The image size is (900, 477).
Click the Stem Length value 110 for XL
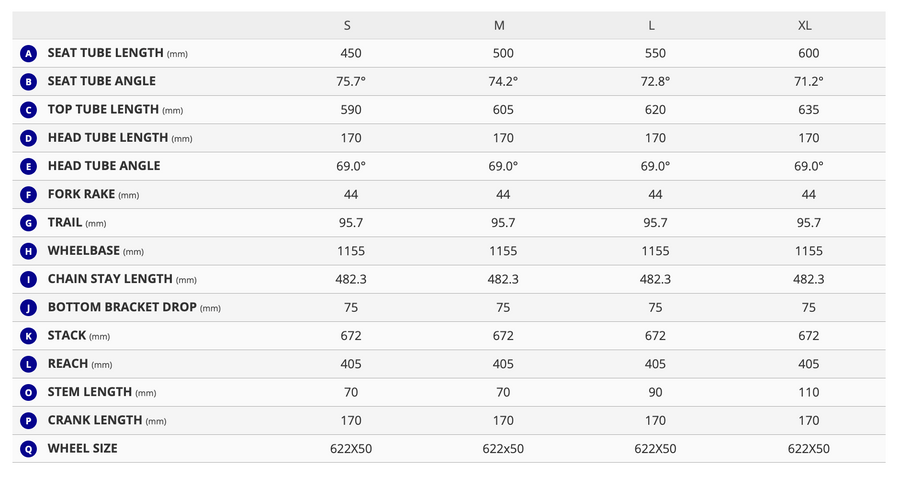[x=808, y=393]
